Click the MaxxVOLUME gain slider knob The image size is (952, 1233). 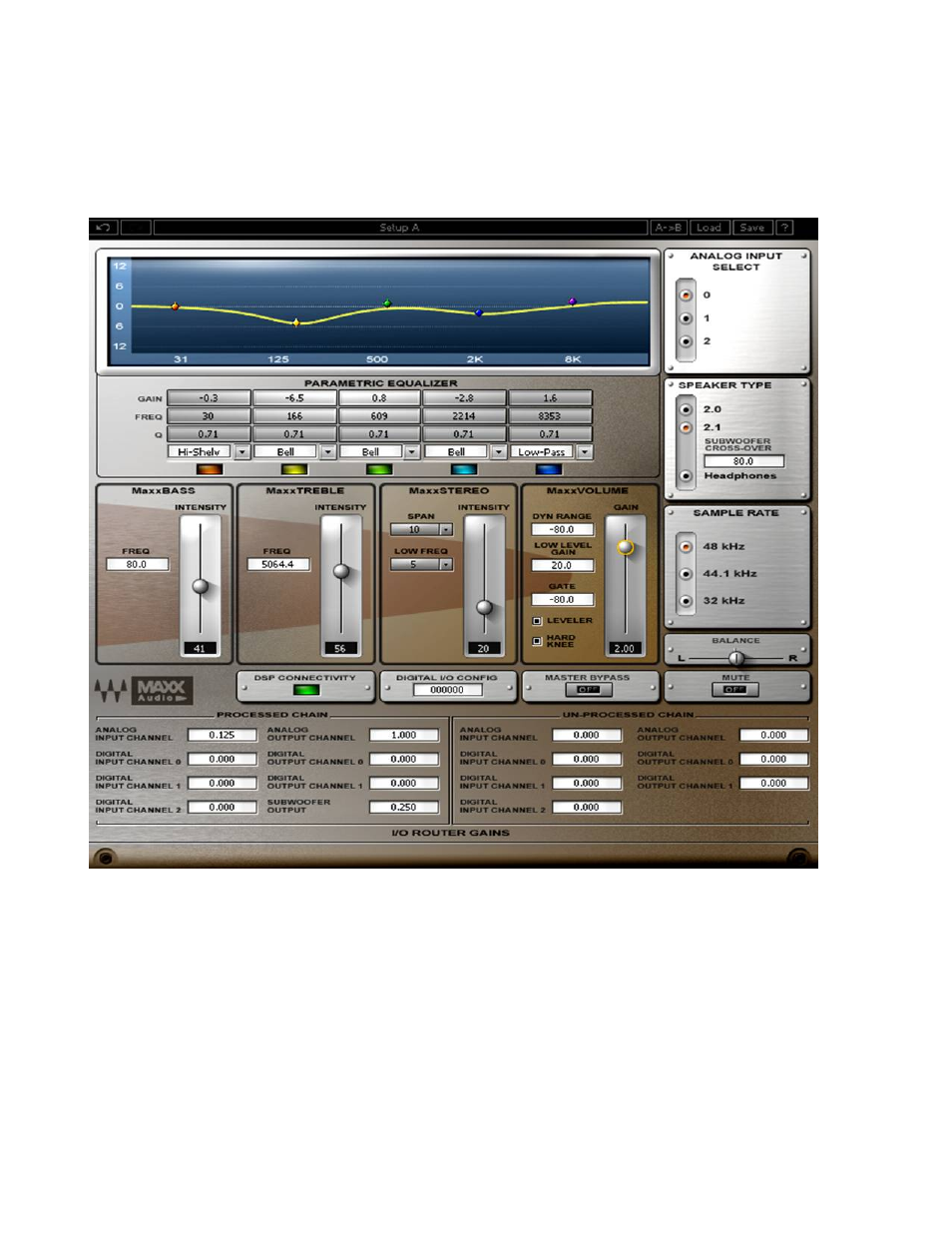[x=626, y=547]
